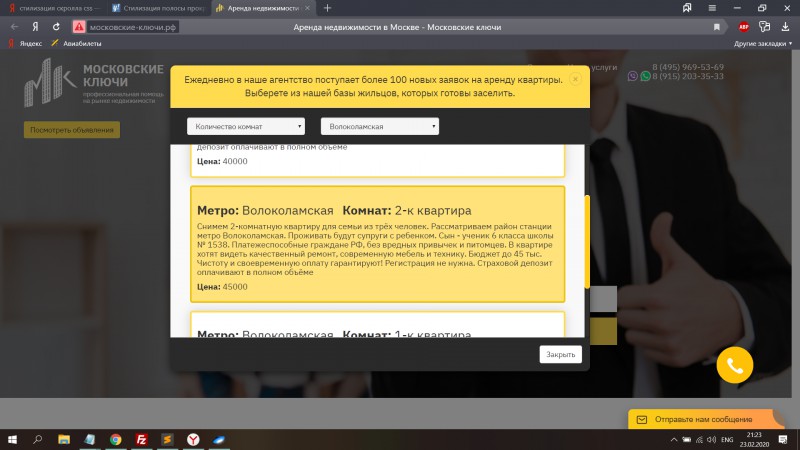The width and height of the screenshot is (800, 450).
Task: Show hidden system tray icons
Action: [x=674, y=439]
